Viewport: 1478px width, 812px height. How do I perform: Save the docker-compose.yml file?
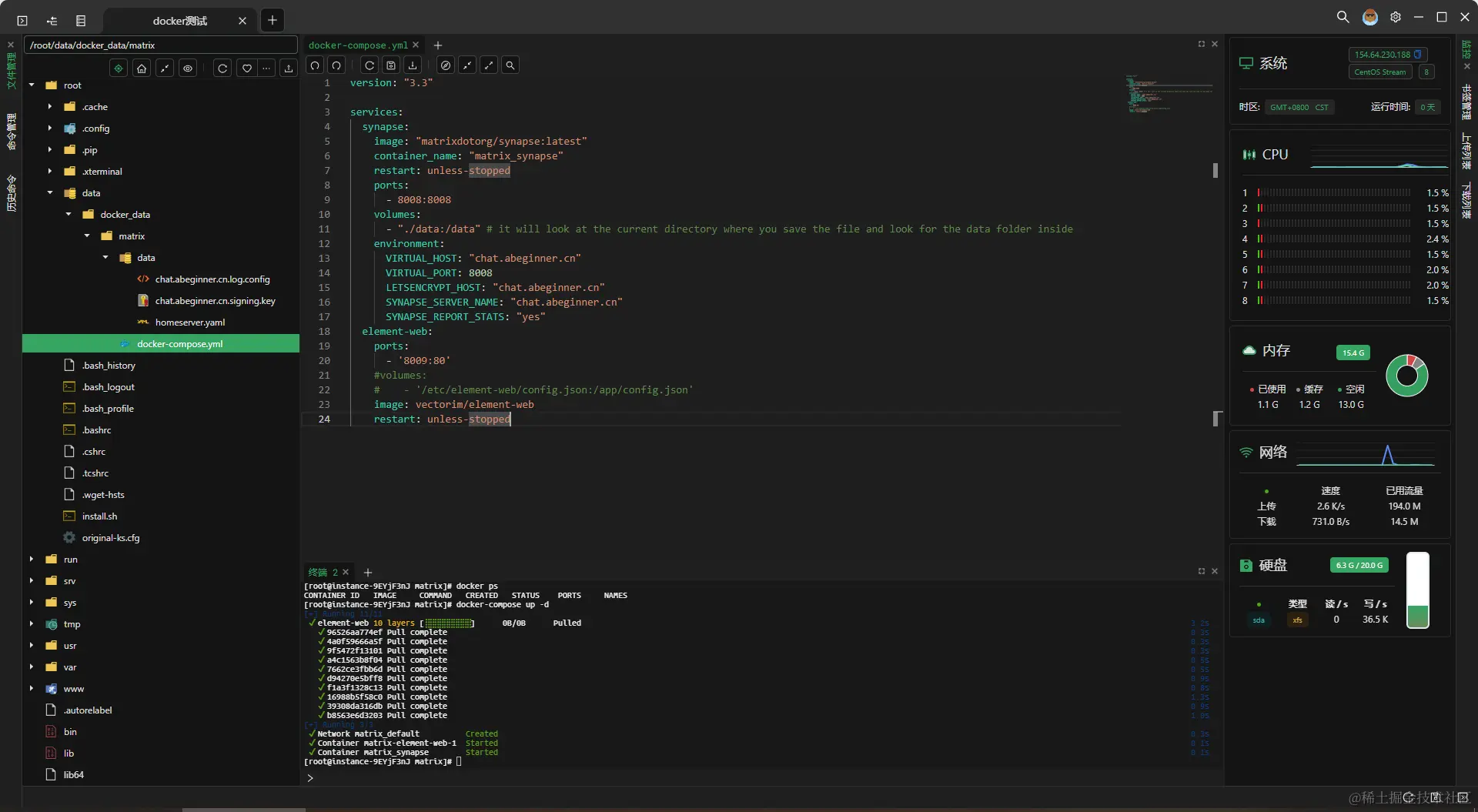click(391, 65)
